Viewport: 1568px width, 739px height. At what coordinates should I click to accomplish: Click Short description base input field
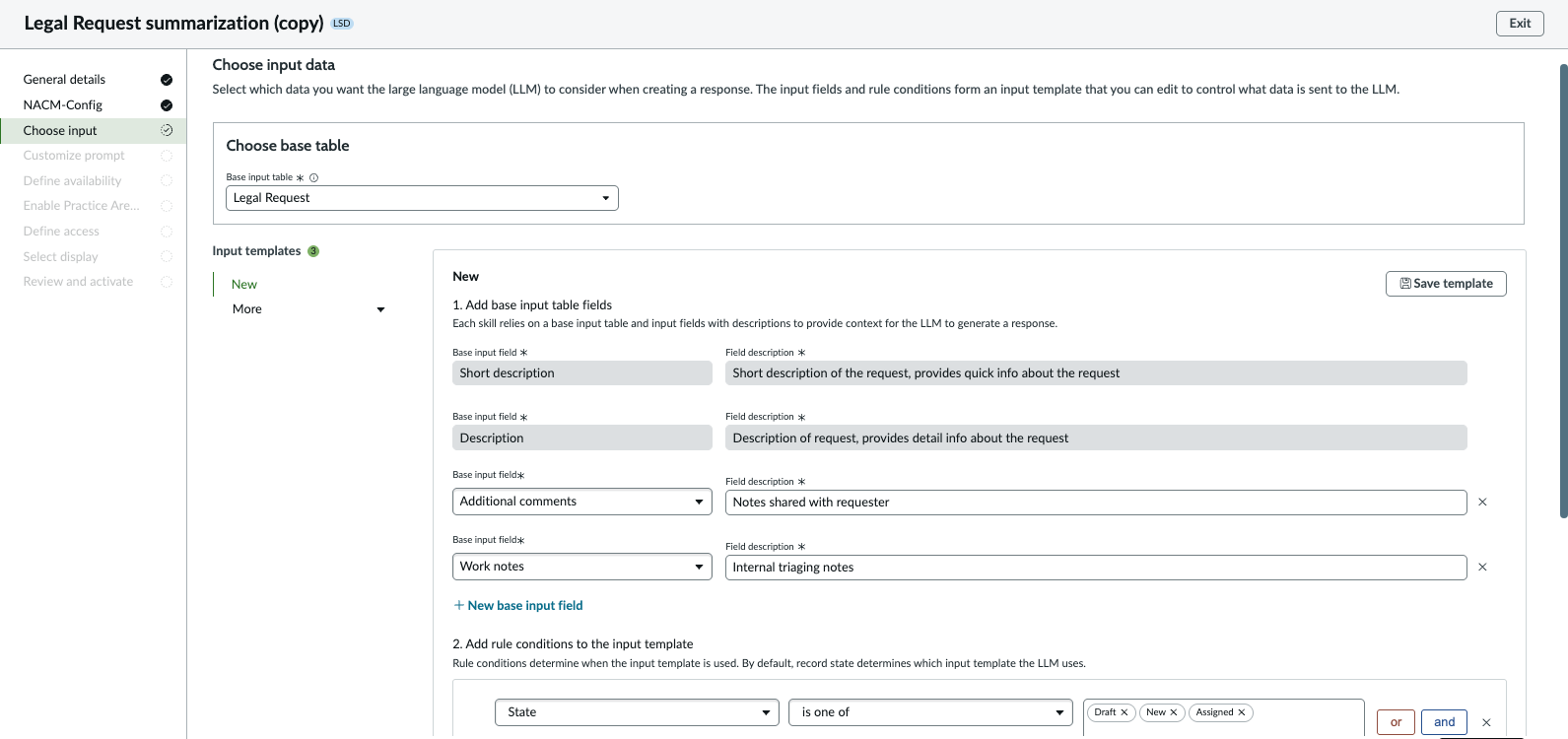[x=582, y=373]
